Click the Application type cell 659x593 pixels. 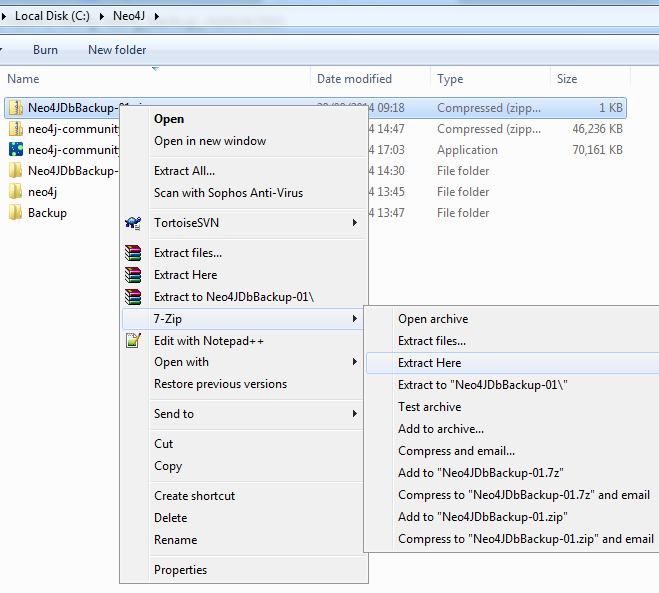pyautogui.click(x=467, y=150)
